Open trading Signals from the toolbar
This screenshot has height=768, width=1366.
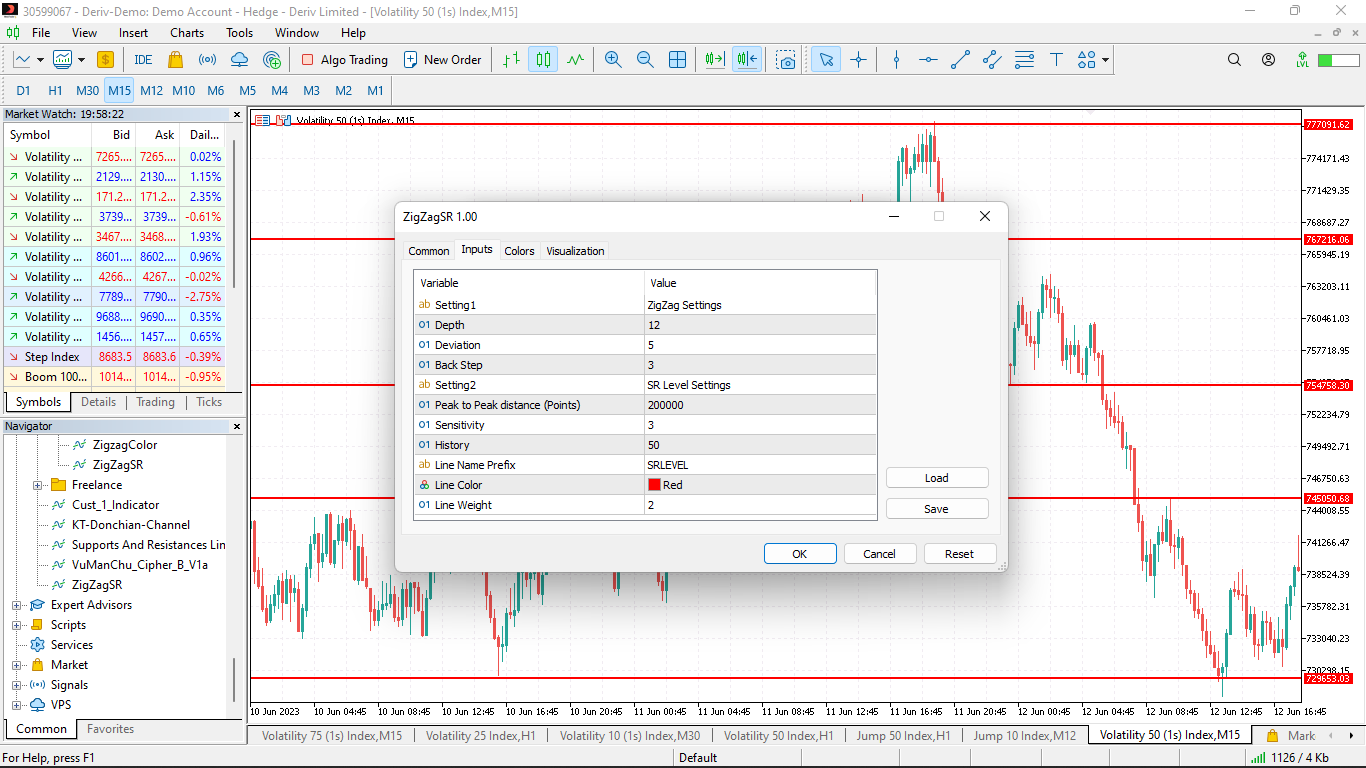207,60
